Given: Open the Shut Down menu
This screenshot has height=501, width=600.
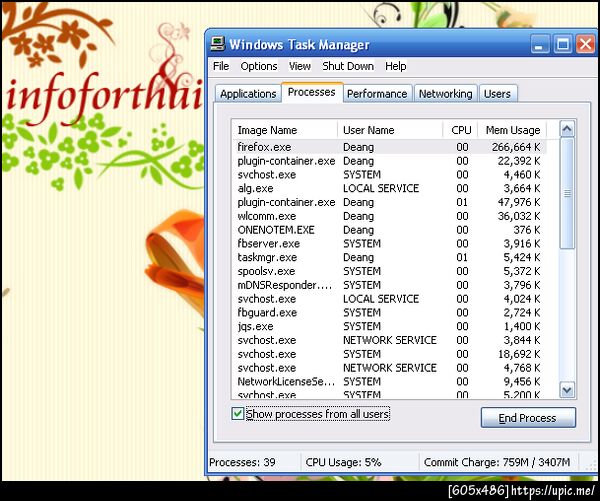Looking at the screenshot, I should pos(348,66).
